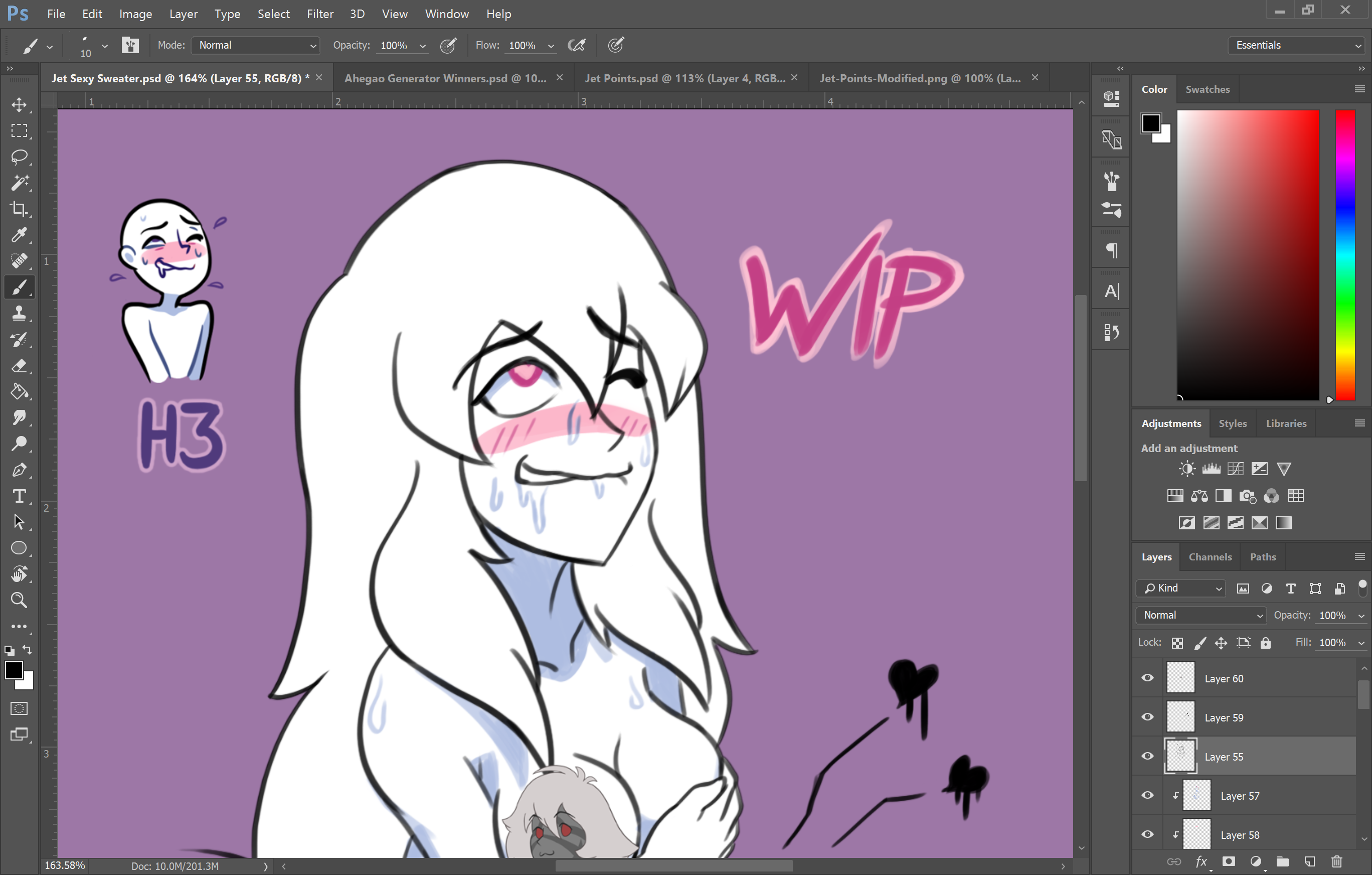Add a Brightness/Contrast adjustment
Screen dimensions: 1372x875
coord(1187,469)
